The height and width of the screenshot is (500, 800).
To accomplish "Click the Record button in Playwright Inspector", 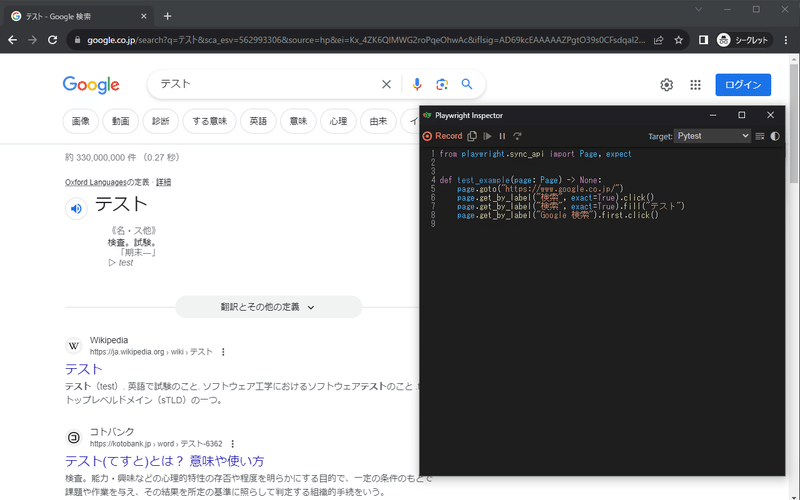I will [442, 136].
